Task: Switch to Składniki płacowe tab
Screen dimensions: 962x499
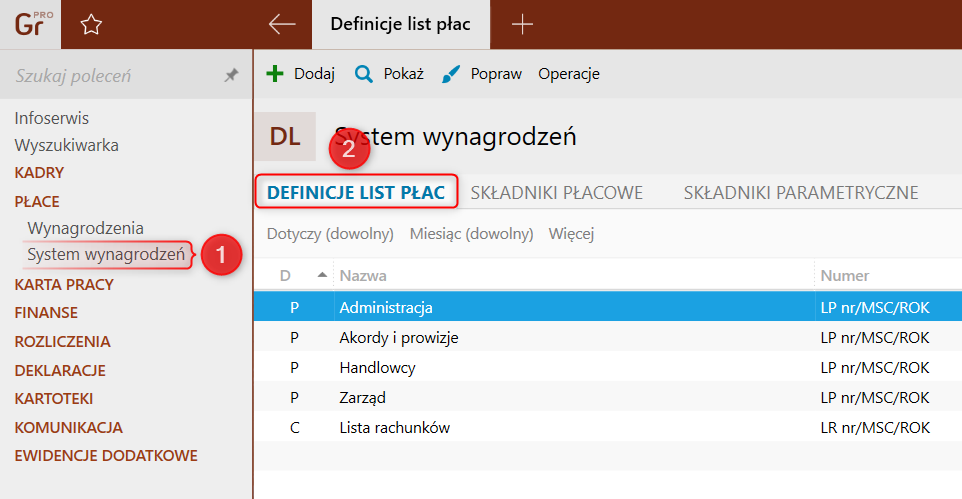Action: coord(556,192)
